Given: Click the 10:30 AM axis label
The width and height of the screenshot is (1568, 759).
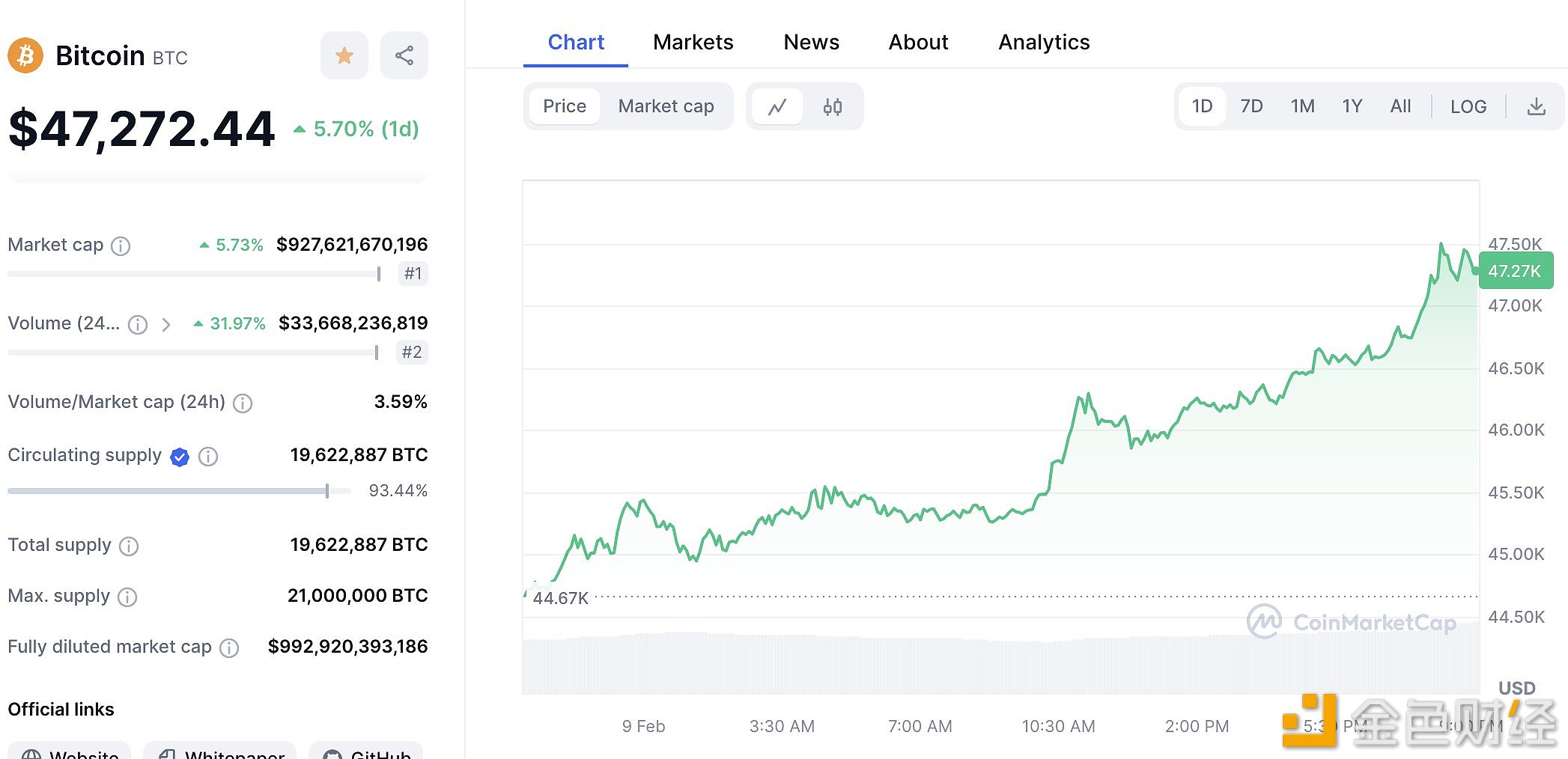Looking at the screenshot, I should [1058, 726].
